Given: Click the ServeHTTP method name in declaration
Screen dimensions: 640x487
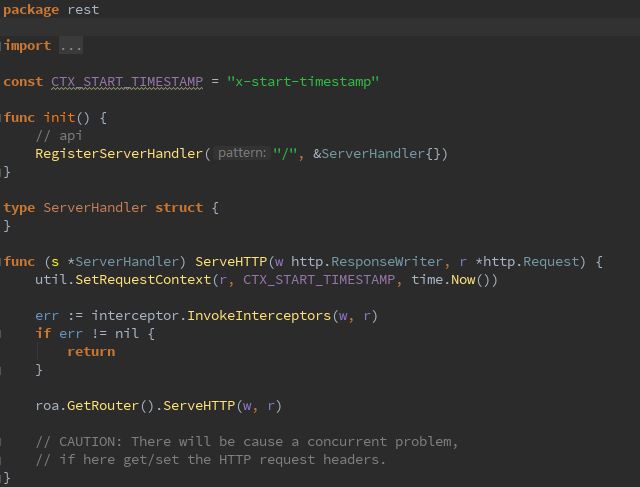Looking at the screenshot, I should tap(231, 262).
